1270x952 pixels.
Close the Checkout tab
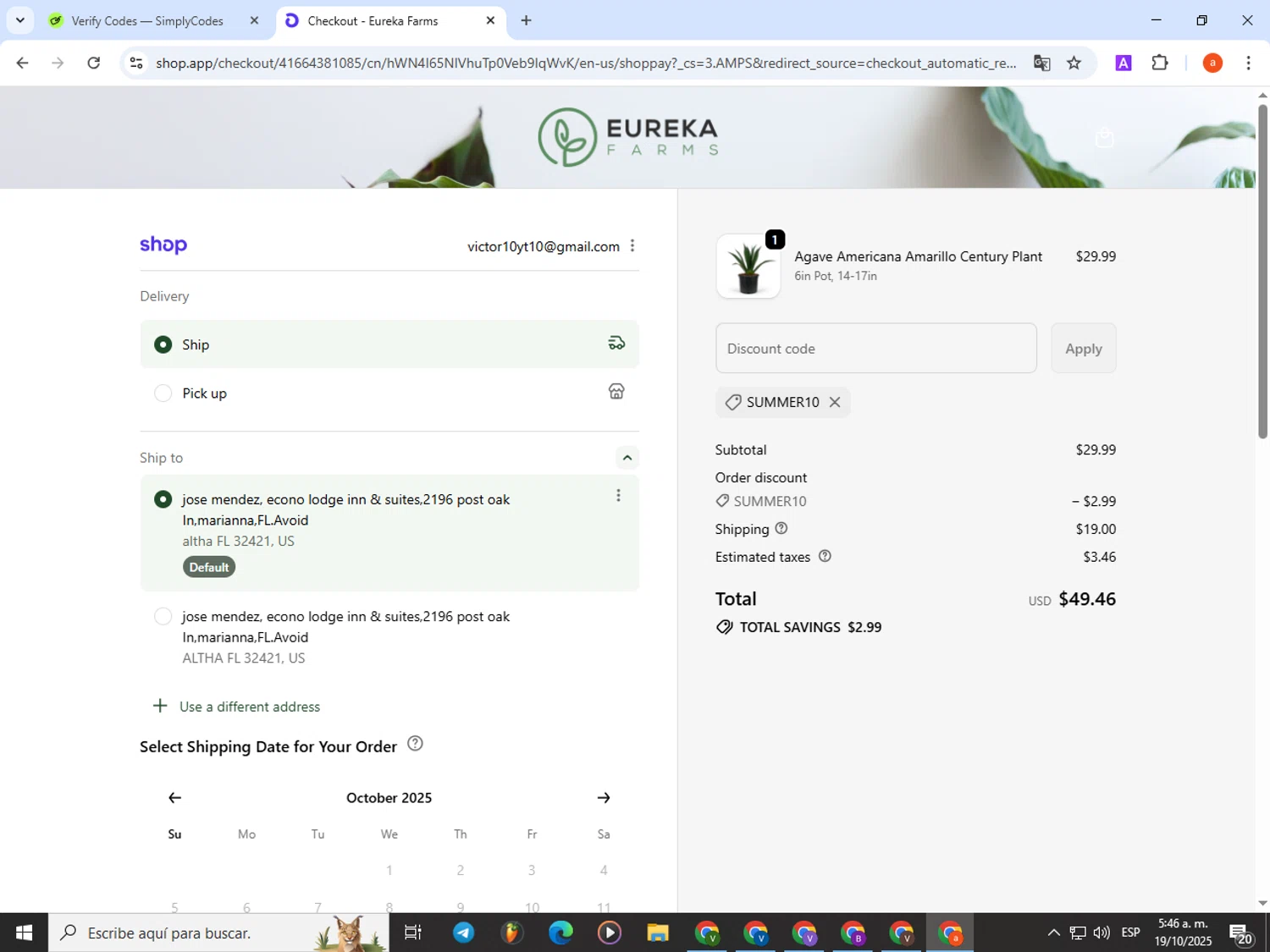(x=490, y=20)
